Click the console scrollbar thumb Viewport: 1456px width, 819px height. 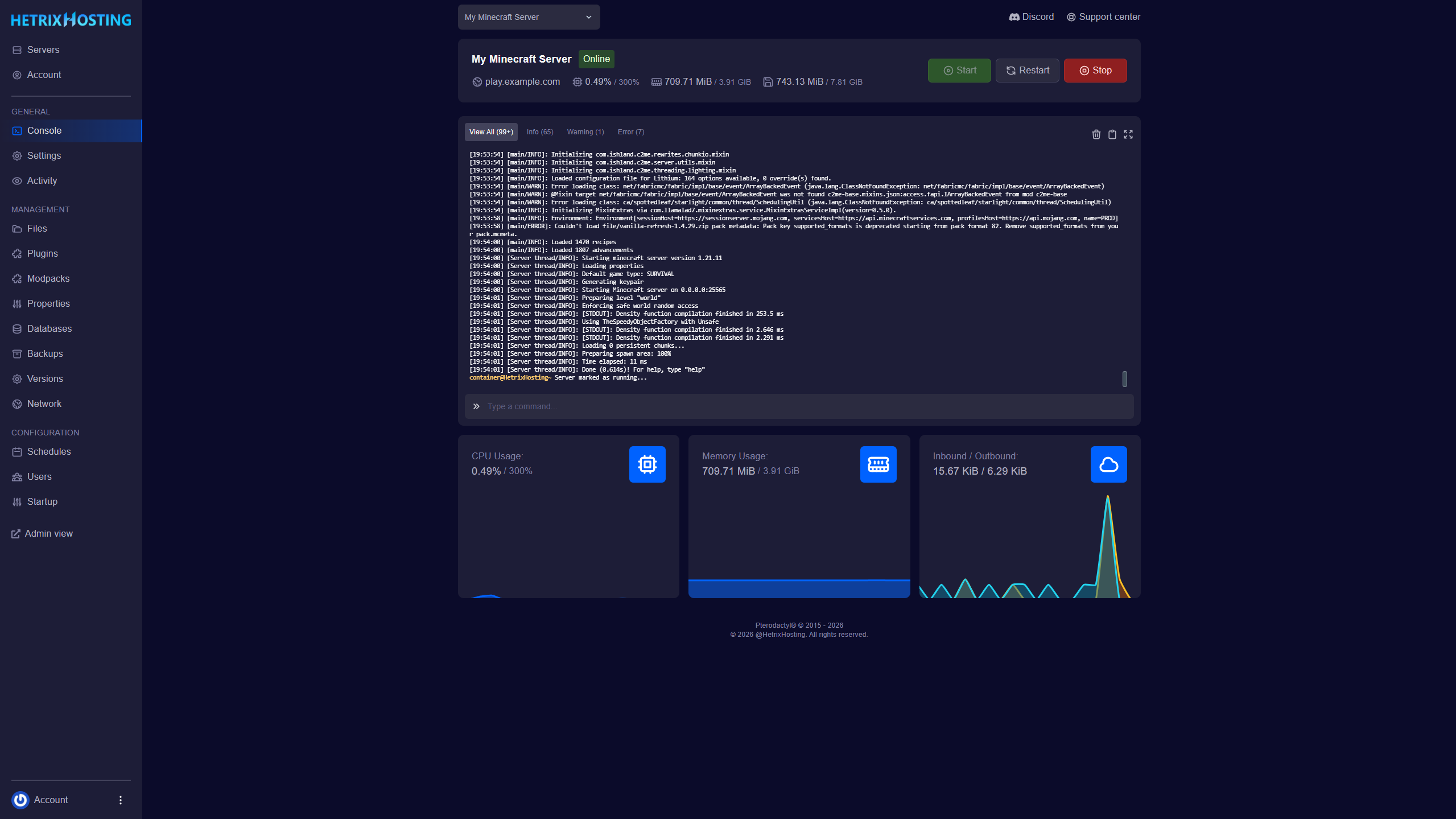click(x=1124, y=379)
